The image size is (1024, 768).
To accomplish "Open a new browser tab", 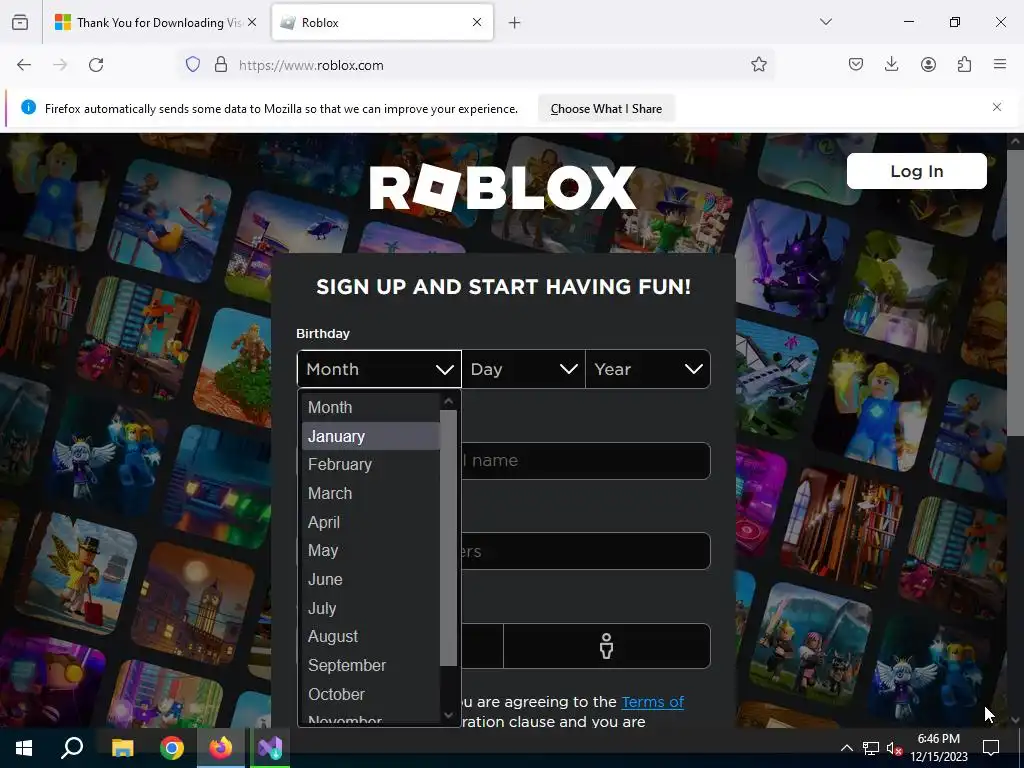I will pos(515,23).
